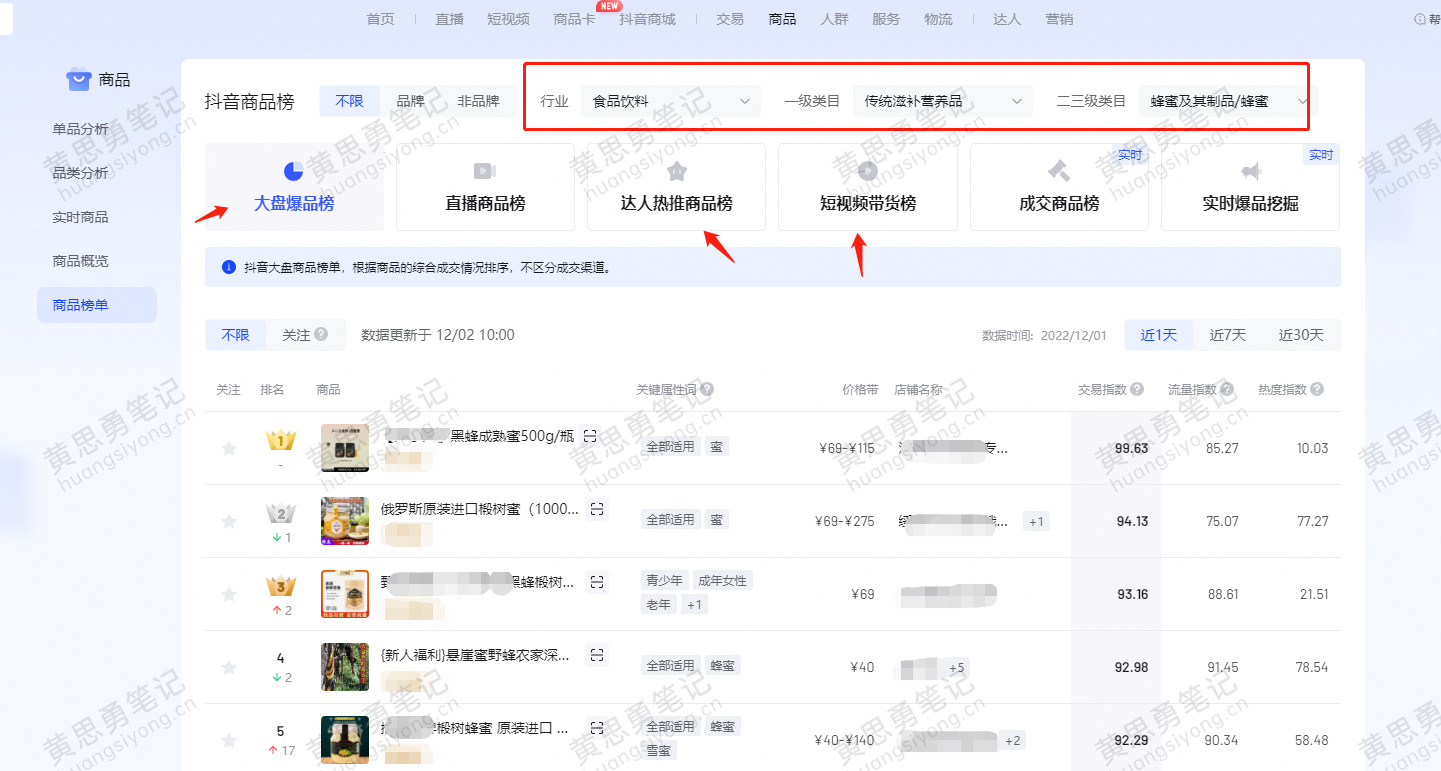Select 不限 in the follow filter
The height and width of the screenshot is (771, 1441).
click(236, 335)
